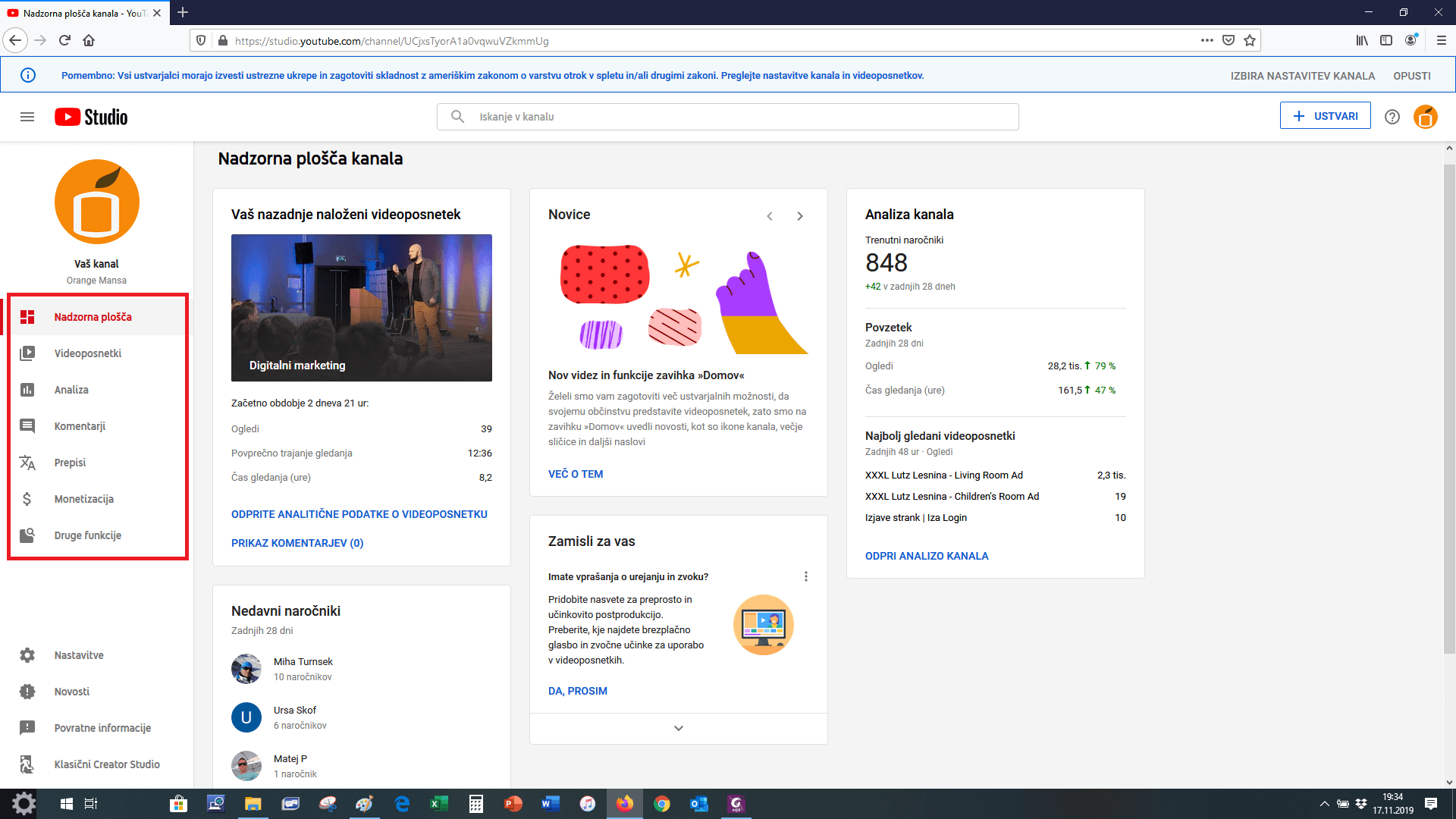The height and width of the screenshot is (819, 1456).
Task: Select the Prepisi translations icon
Action: (x=27, y=463)
